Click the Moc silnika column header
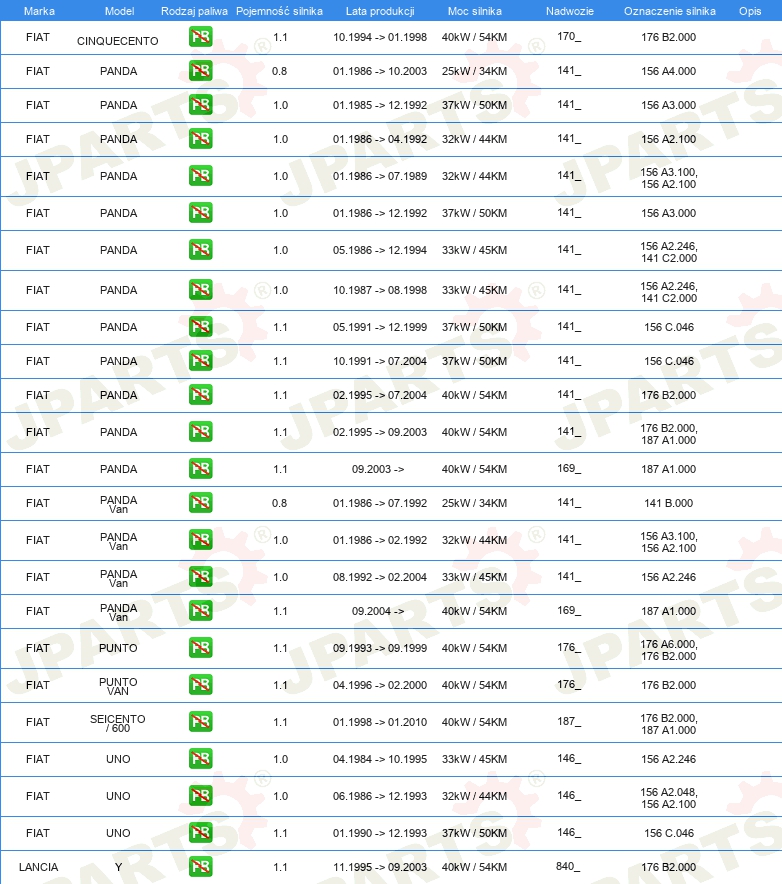This screenshot has width=782, height=884. [x=474, y=11]
